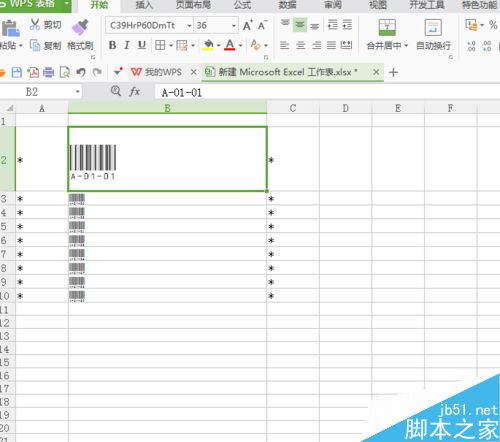
Task: Click the cell borders icon
Action: pyautogui.click(x=160, y=45)
